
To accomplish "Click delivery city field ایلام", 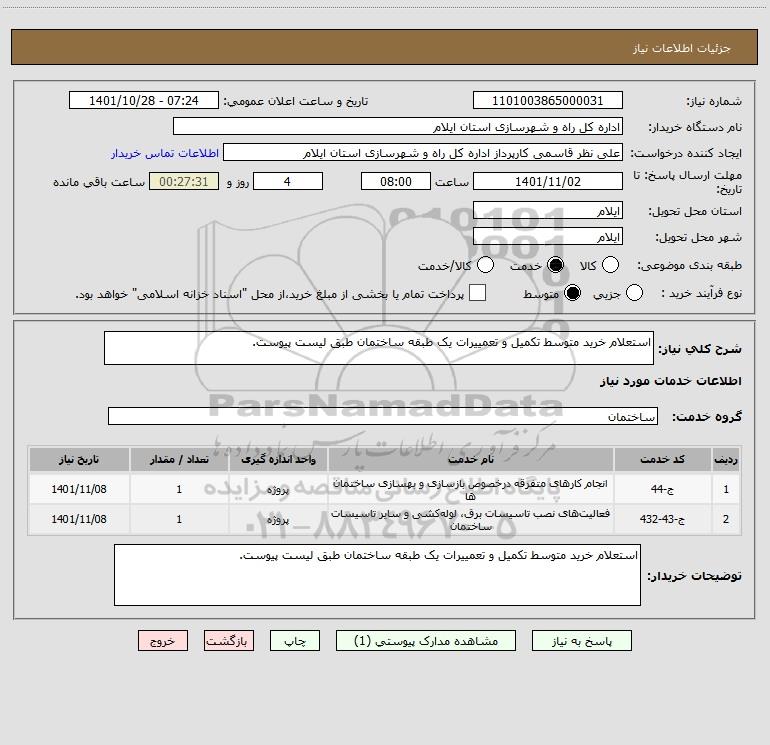I will tap(548, 236).
